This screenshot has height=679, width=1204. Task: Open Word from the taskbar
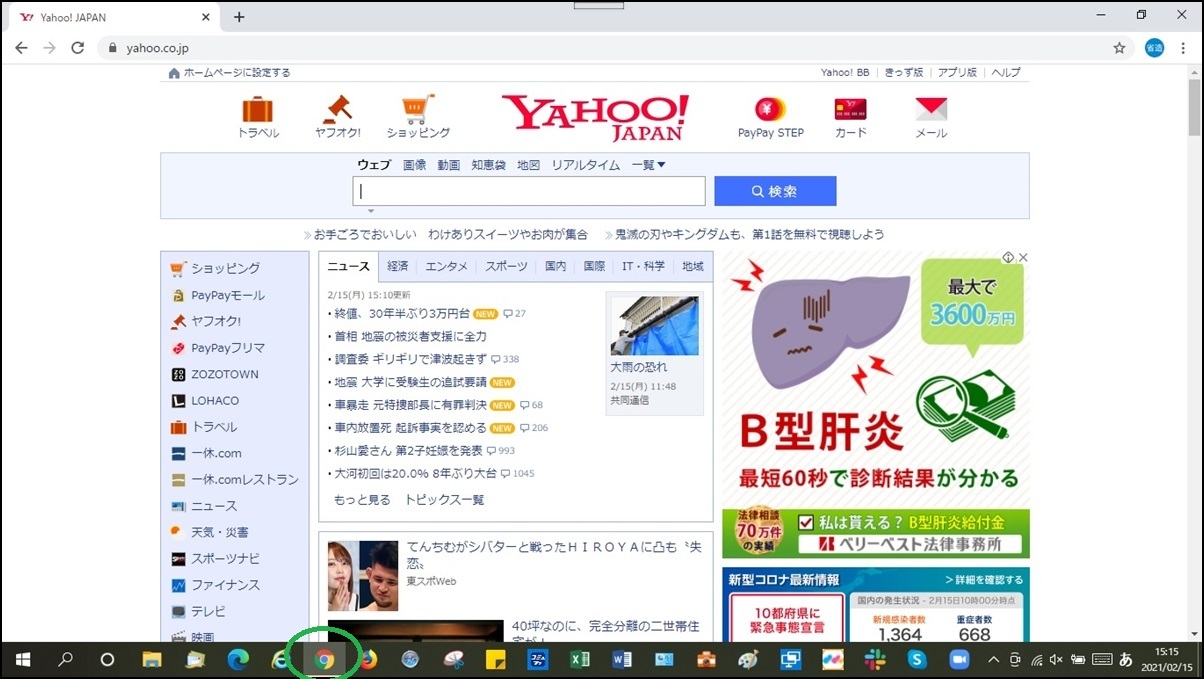coord(621,660)
